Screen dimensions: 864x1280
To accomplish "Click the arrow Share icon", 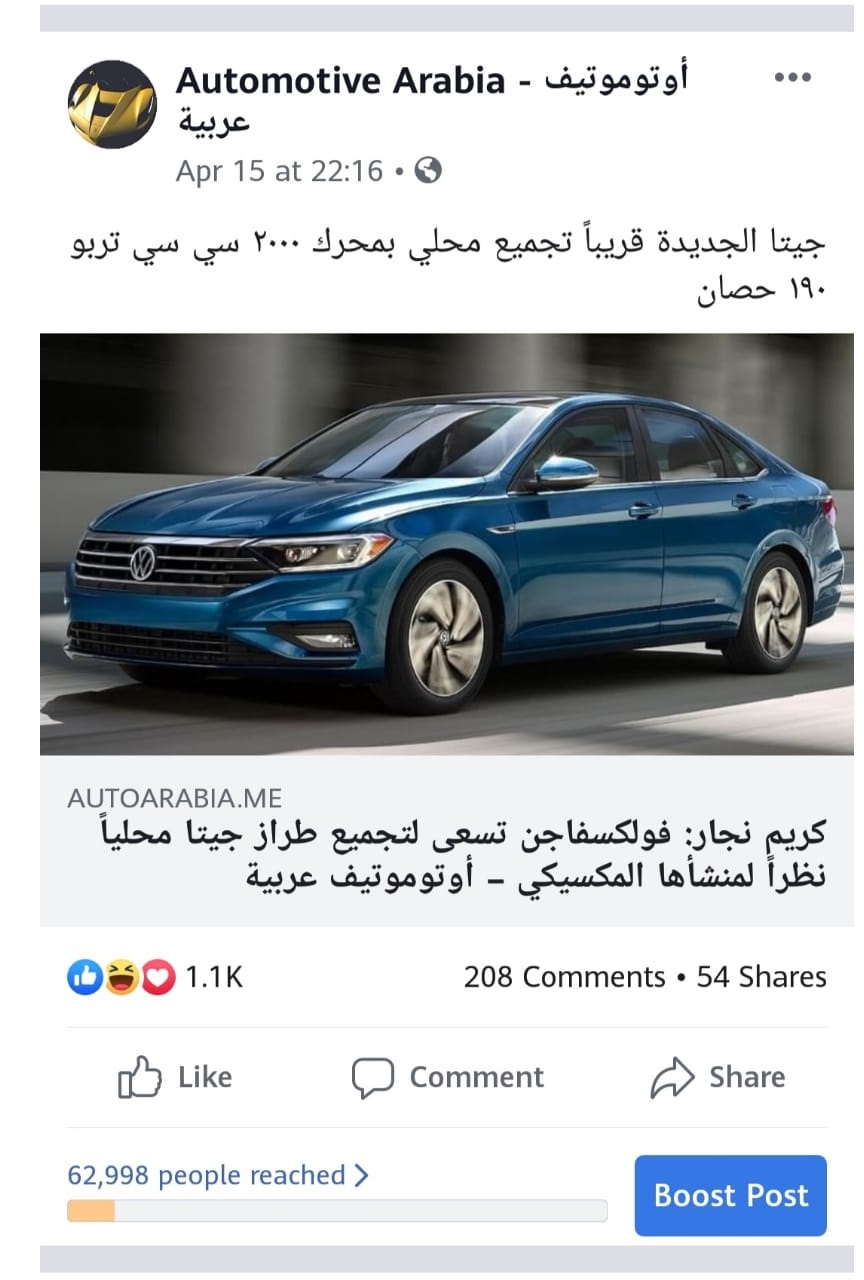I will pos(673,1077).
